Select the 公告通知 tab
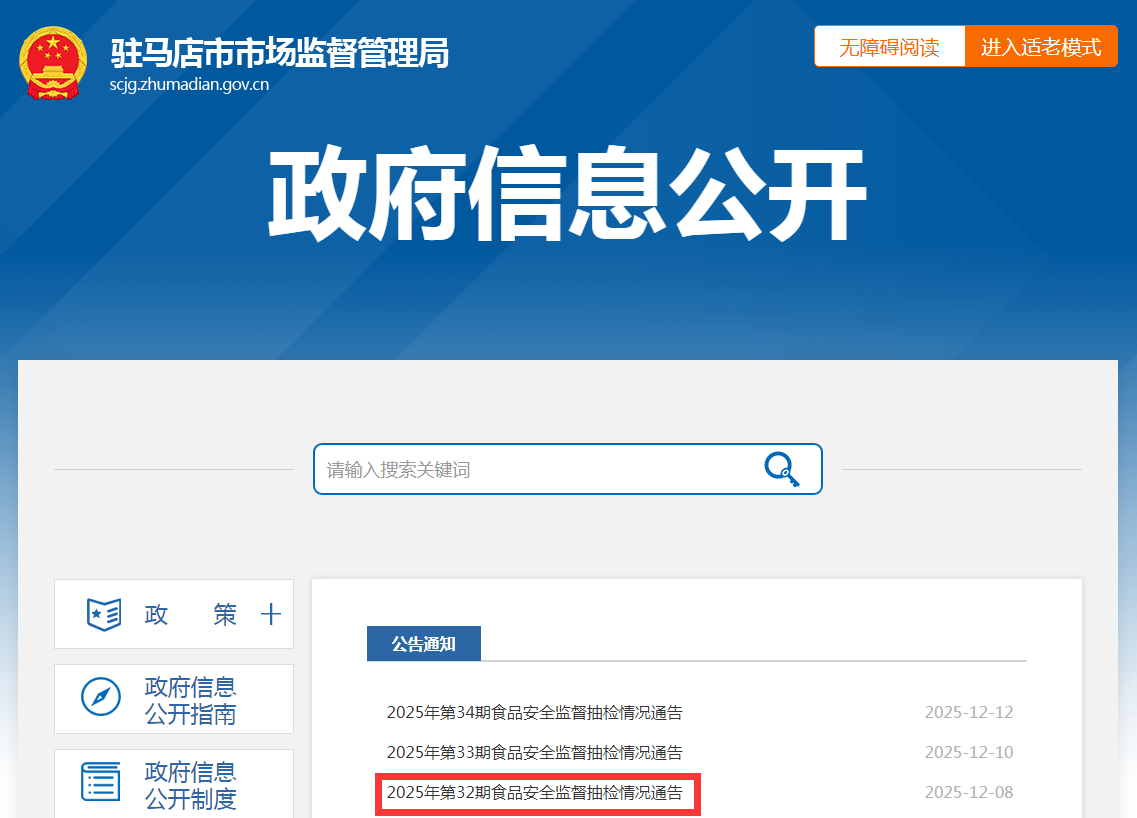The height and width of the screenshot is (818, 1137). pos(424,644)
